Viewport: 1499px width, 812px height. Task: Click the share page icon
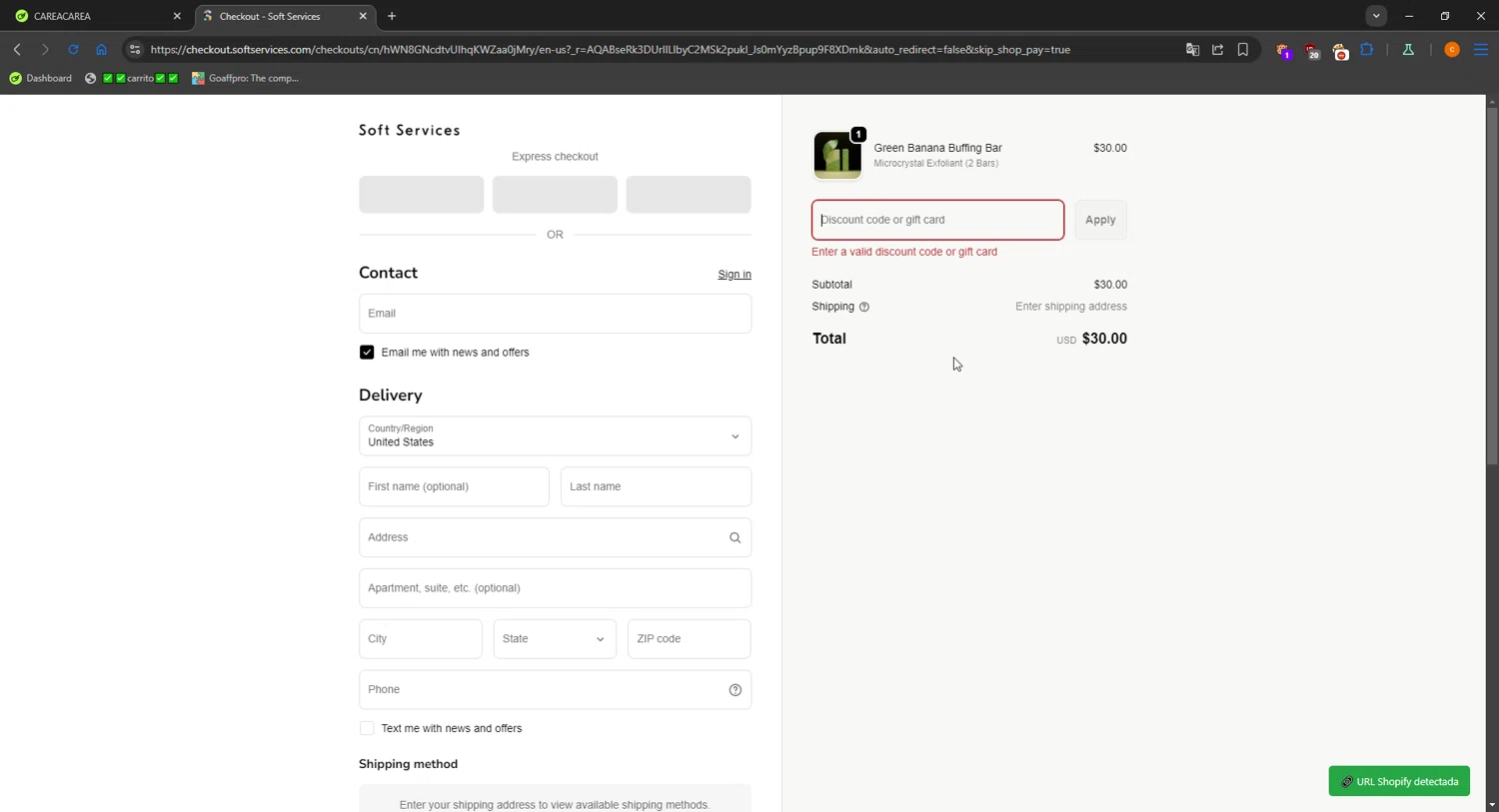coord(1217,49)
